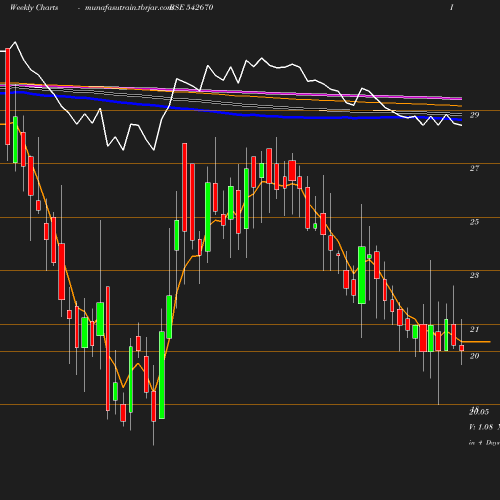The width and height of the screenshot is (500, 500).
Task: Select the price axis label 21
Action: 474,329
